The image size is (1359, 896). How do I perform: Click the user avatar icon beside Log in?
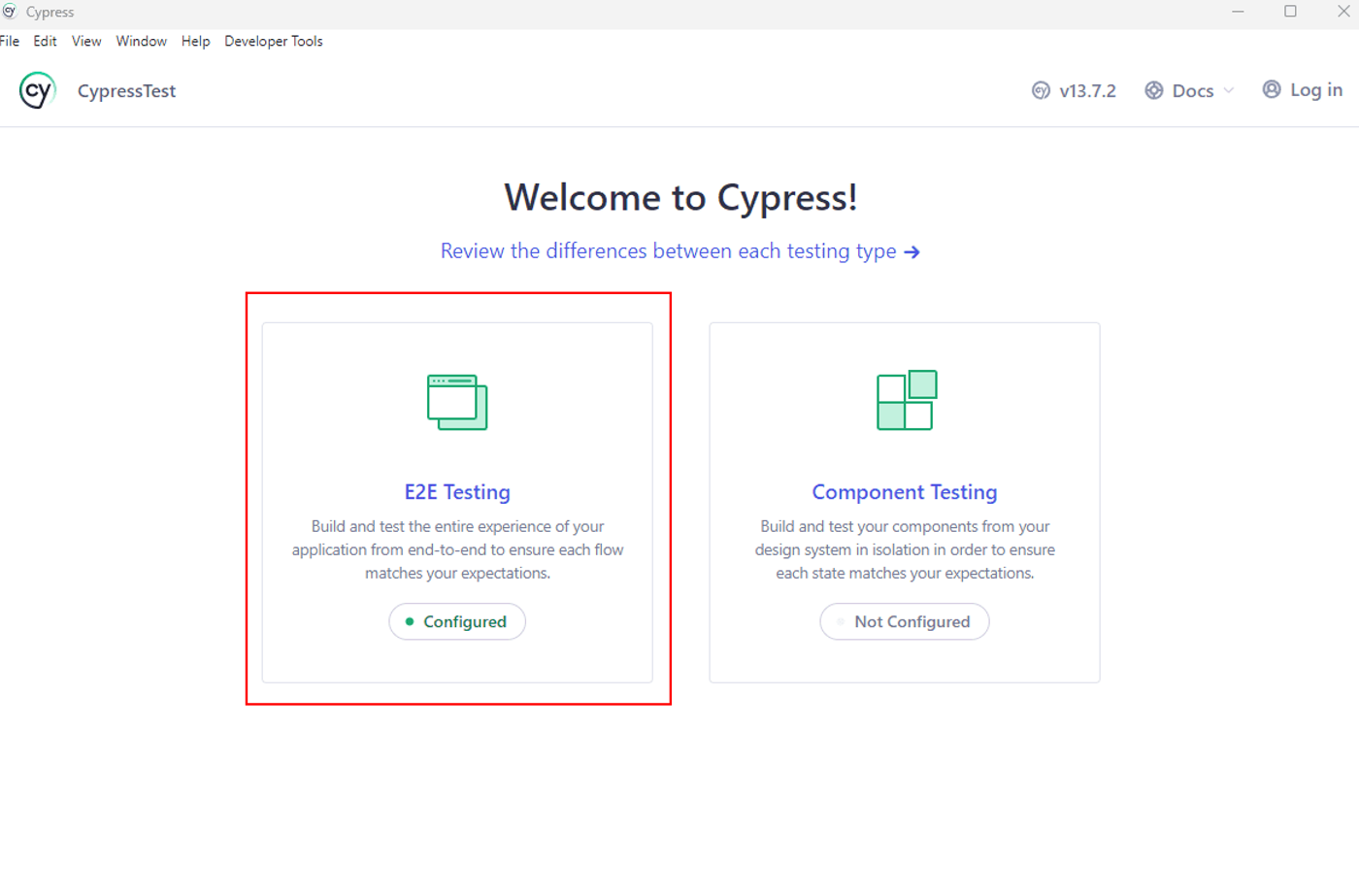click(x=1272, y=89)
